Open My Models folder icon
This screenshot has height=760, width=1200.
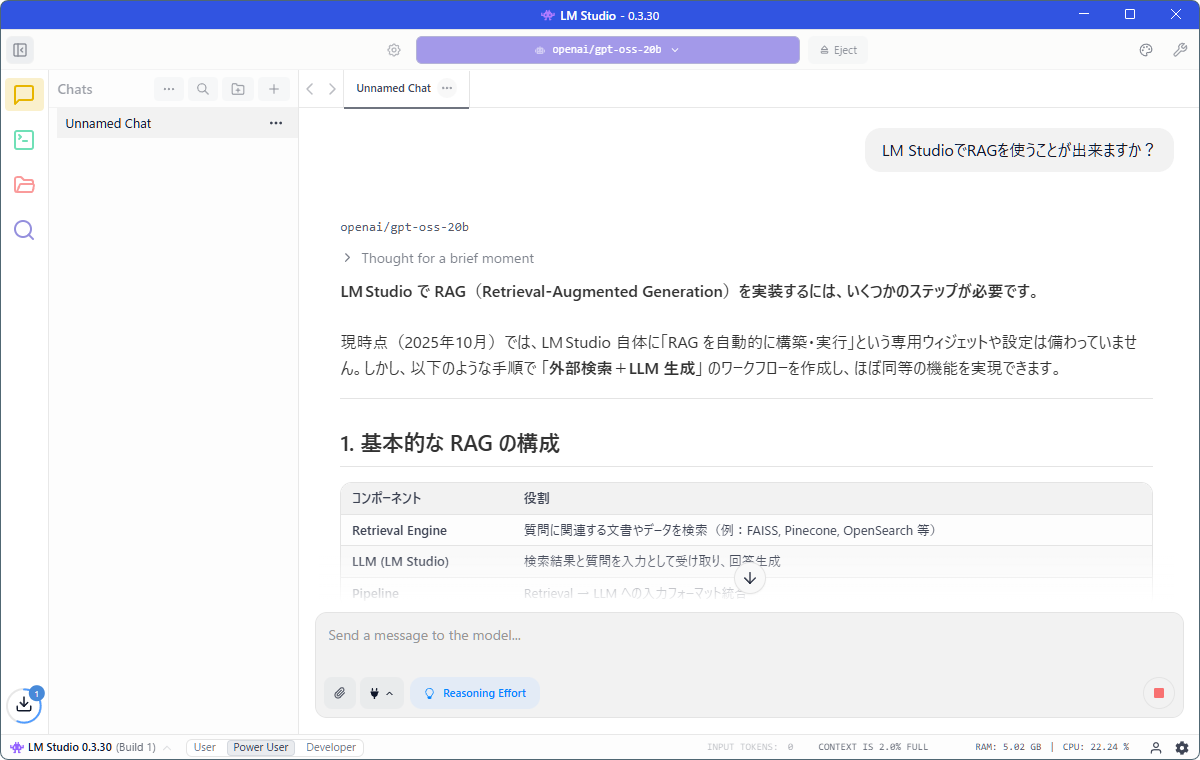click(24, 185)
